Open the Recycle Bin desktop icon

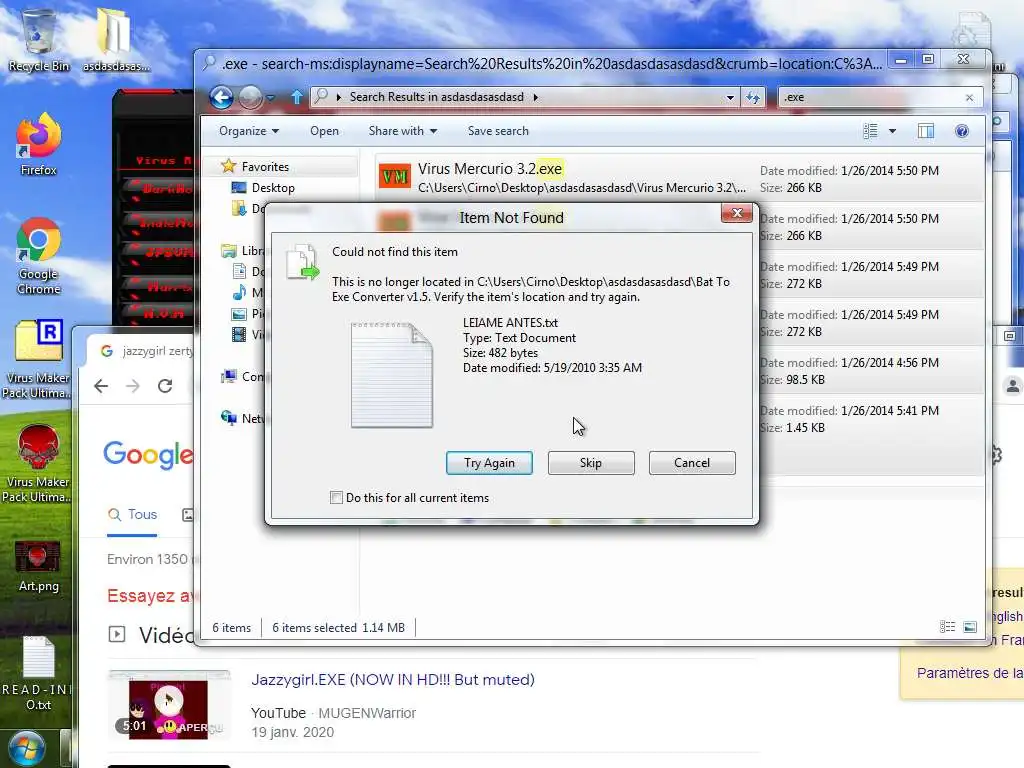[38, 39]
